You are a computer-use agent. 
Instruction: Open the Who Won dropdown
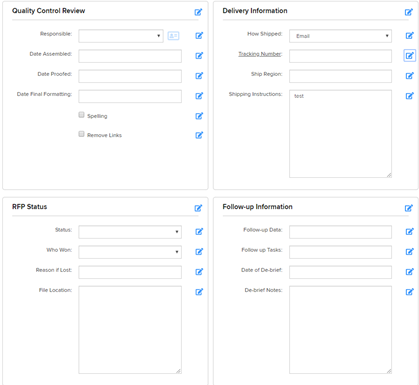tap(130, 252)
